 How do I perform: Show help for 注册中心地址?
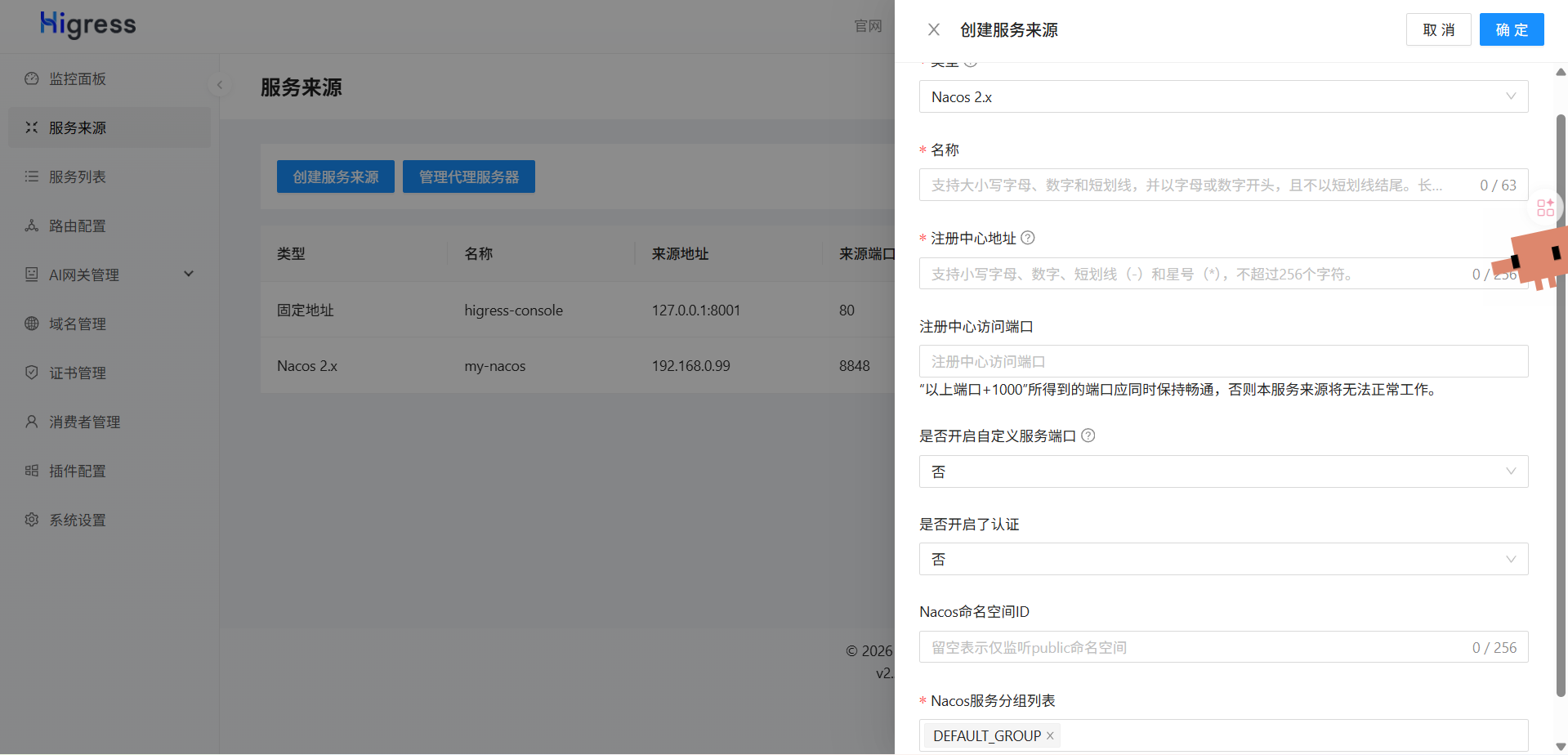pyautogui.click(x=1028, y=238)
